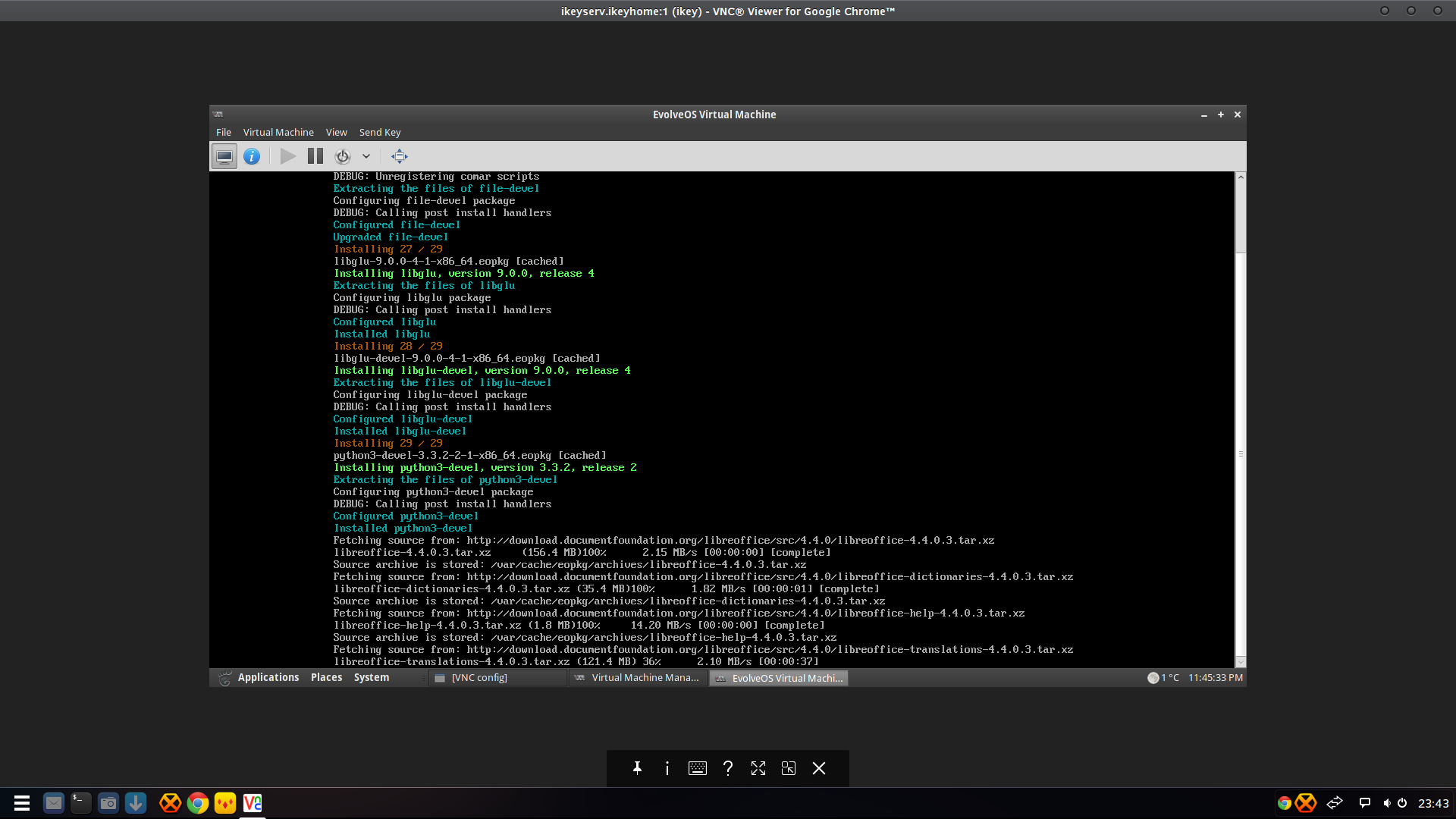
Task: Focus the VNC Viewer dock icon
Action: [x=253, y=803]
